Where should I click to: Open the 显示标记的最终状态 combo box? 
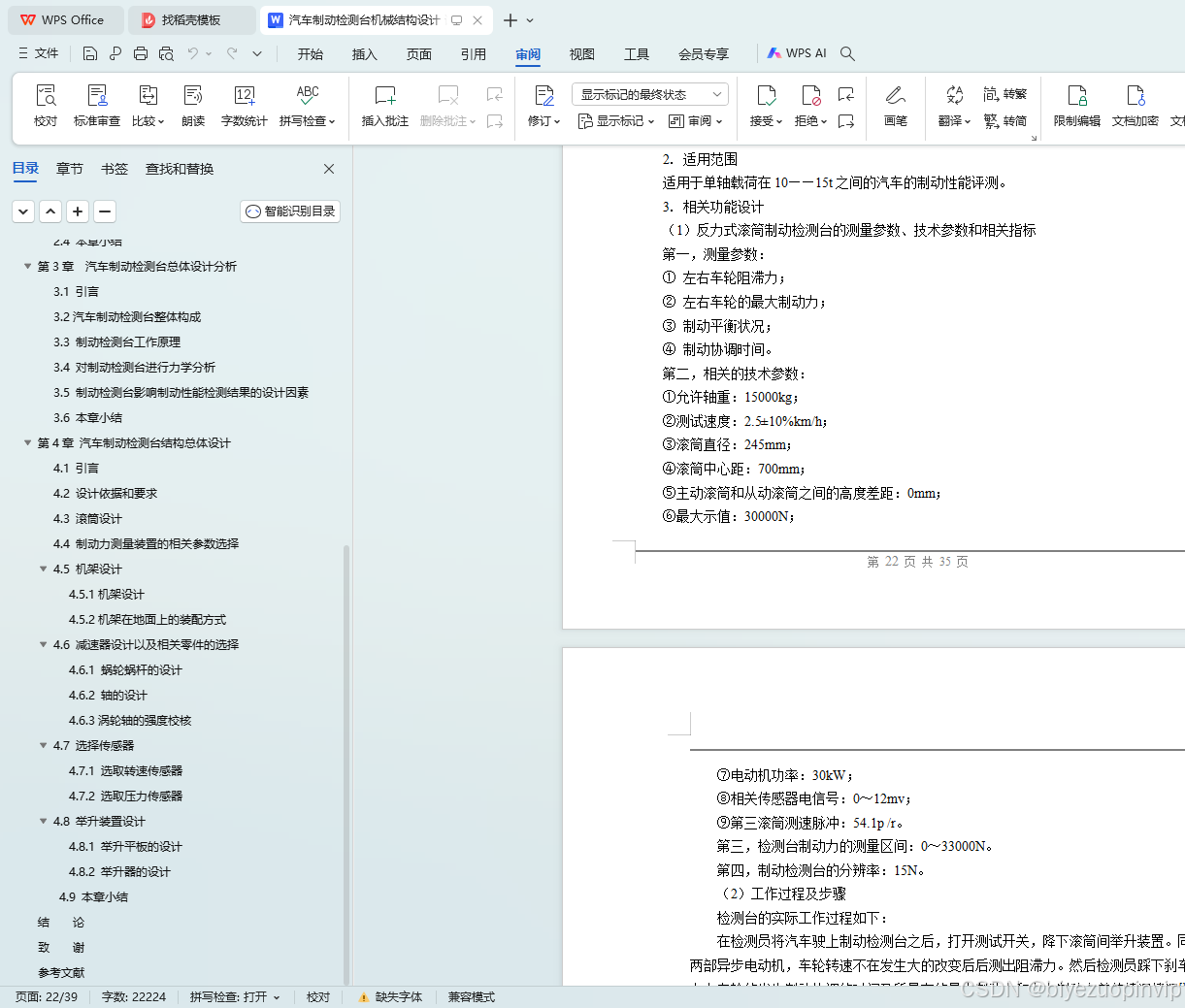(650, 94)
